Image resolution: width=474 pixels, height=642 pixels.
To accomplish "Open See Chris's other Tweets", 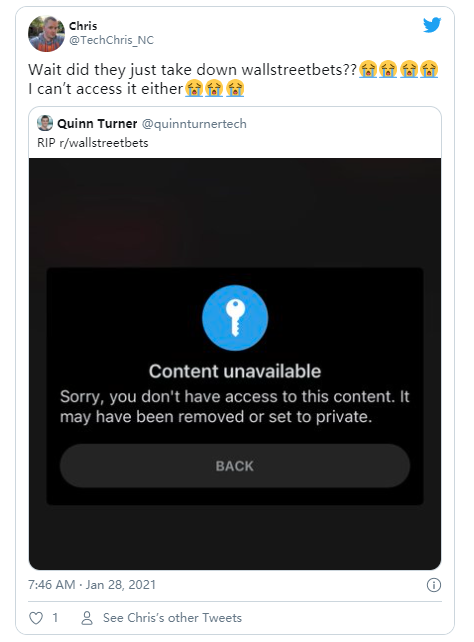I will (x=172, y=617).
